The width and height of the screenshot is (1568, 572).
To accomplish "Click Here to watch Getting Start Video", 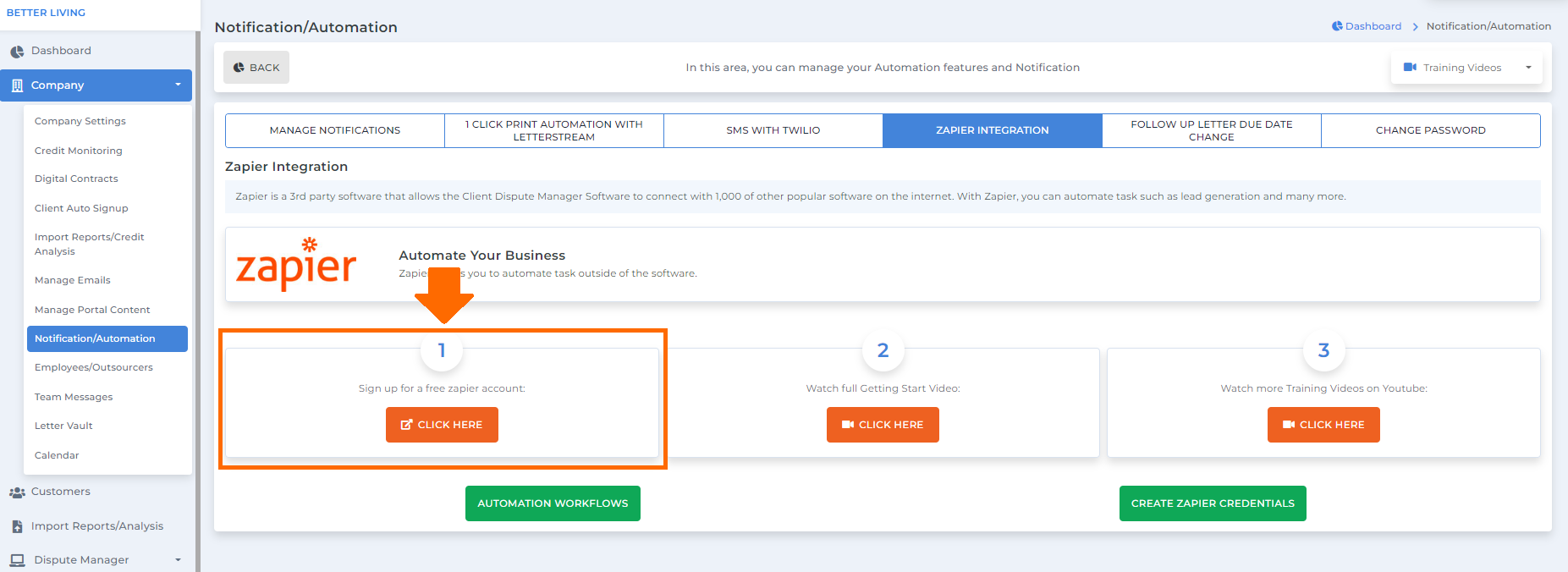I will tap(883, 425).
